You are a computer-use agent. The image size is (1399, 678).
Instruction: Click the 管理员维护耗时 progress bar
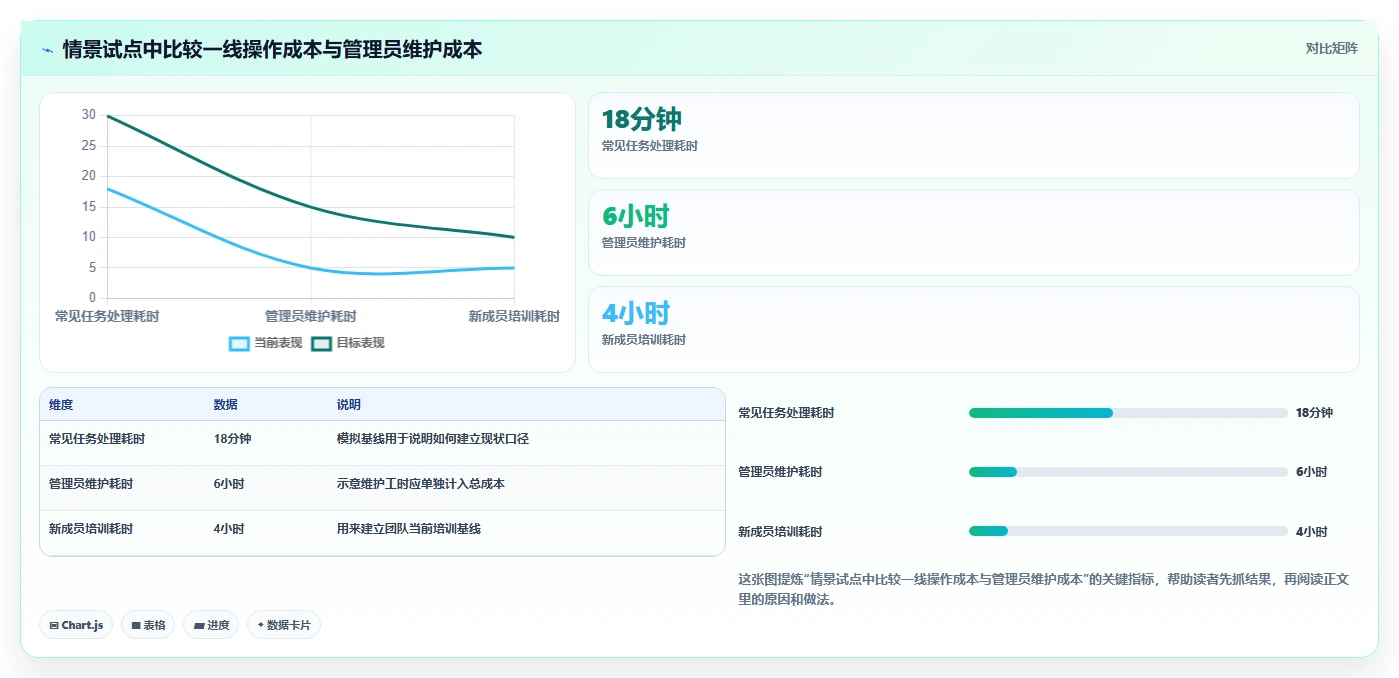pos(1128,472)
